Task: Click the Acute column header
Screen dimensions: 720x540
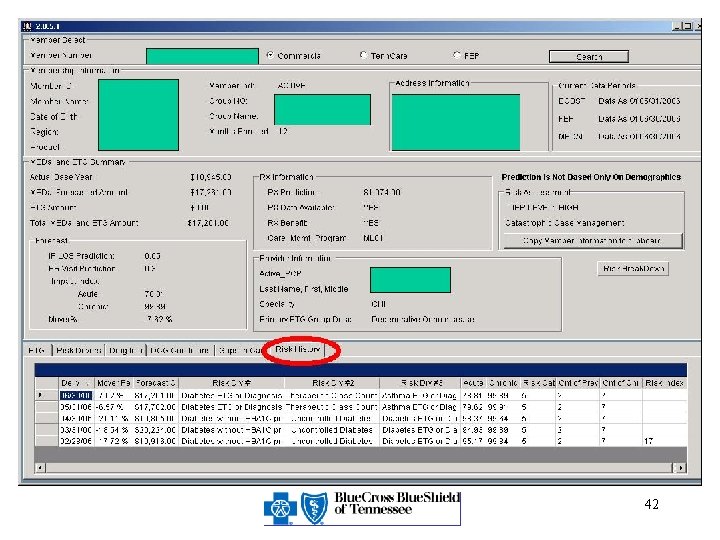Action: point(473,383)
